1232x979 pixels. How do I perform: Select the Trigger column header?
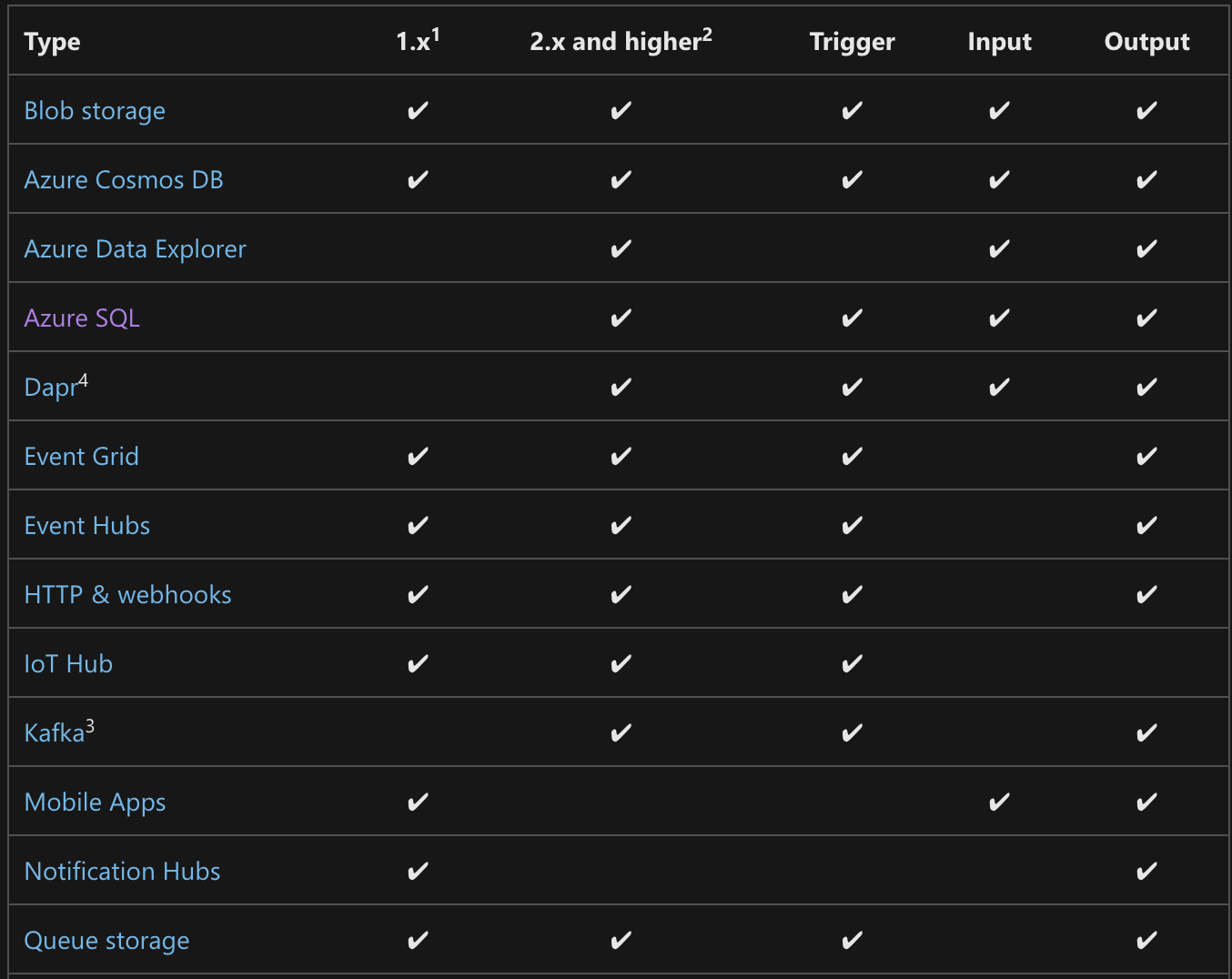click(x=853, y=42)
